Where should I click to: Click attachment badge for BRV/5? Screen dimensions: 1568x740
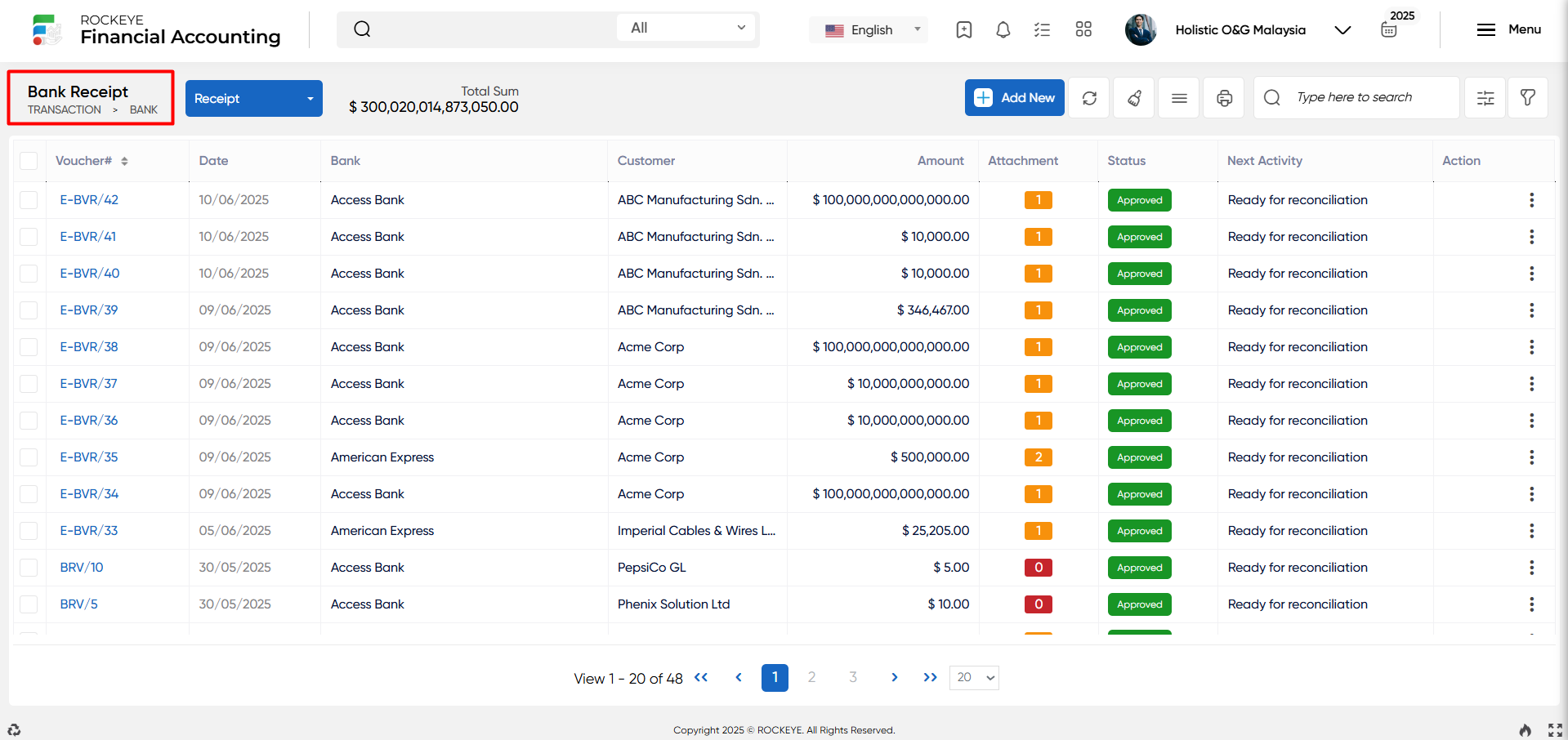[1039, 604]
